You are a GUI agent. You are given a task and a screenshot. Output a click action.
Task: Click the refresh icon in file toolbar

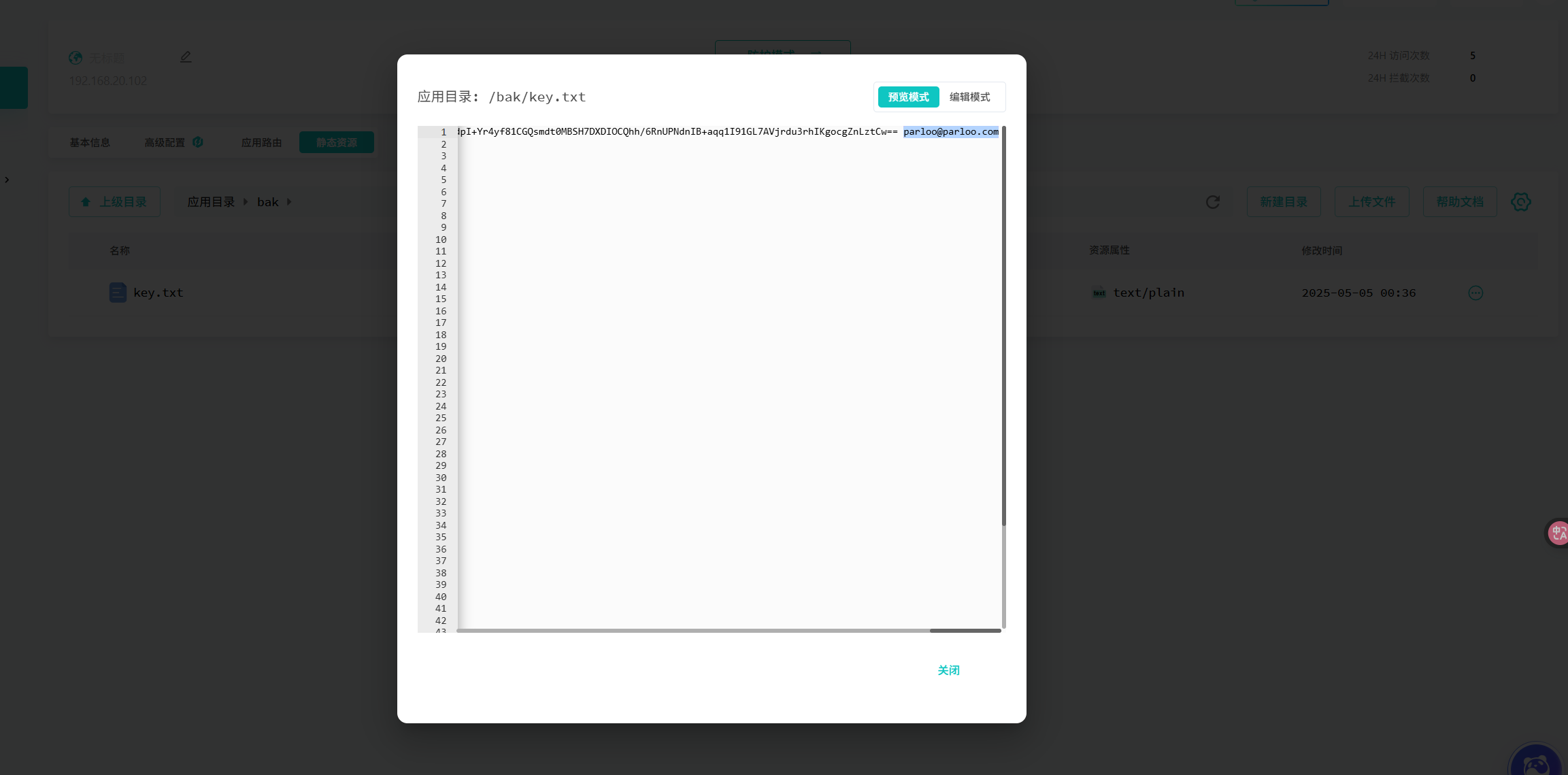point(1213,202)
